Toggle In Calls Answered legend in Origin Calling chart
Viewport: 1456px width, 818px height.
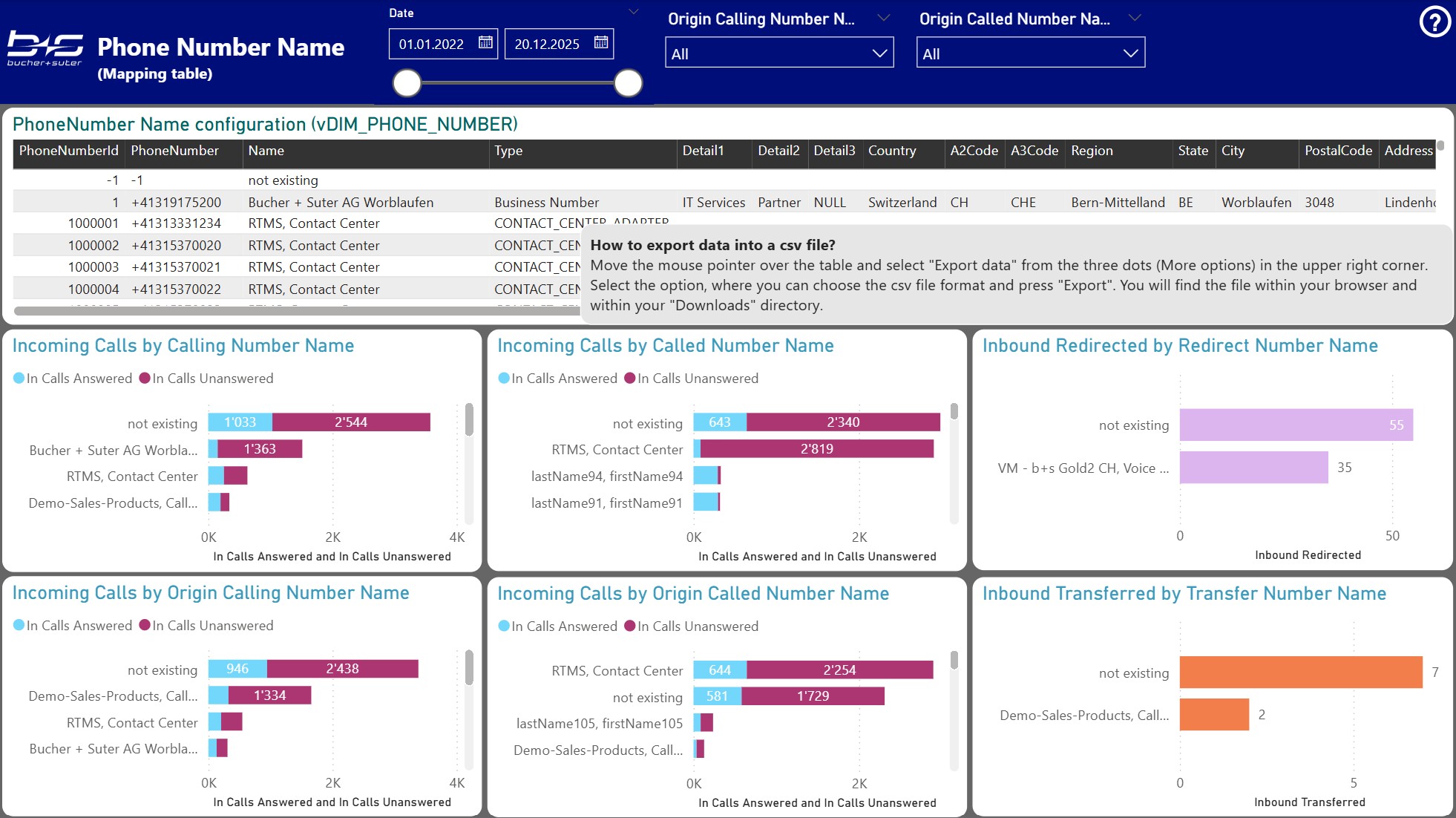[x=73, y=626]
